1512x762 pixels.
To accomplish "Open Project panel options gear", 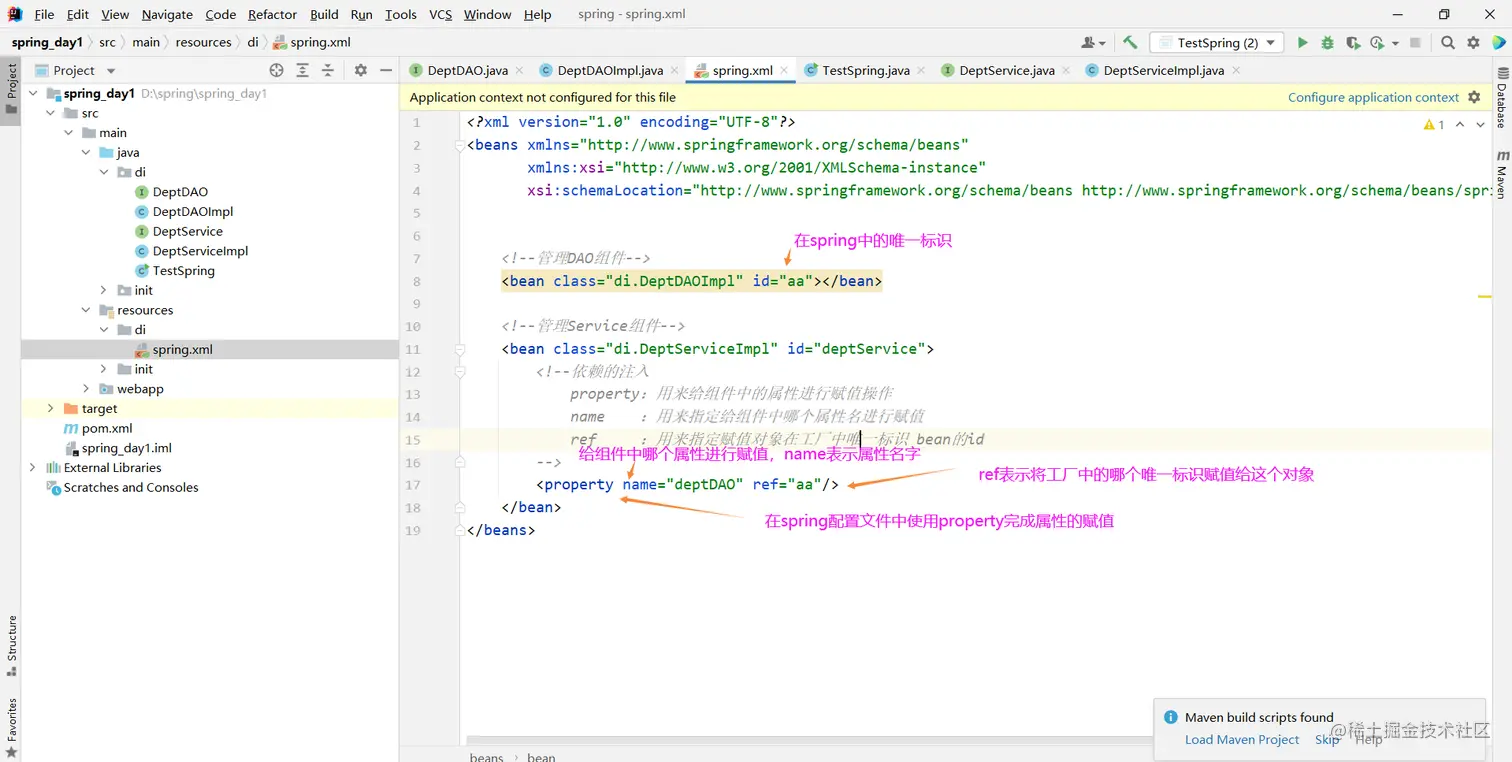I will click(361, 70).
